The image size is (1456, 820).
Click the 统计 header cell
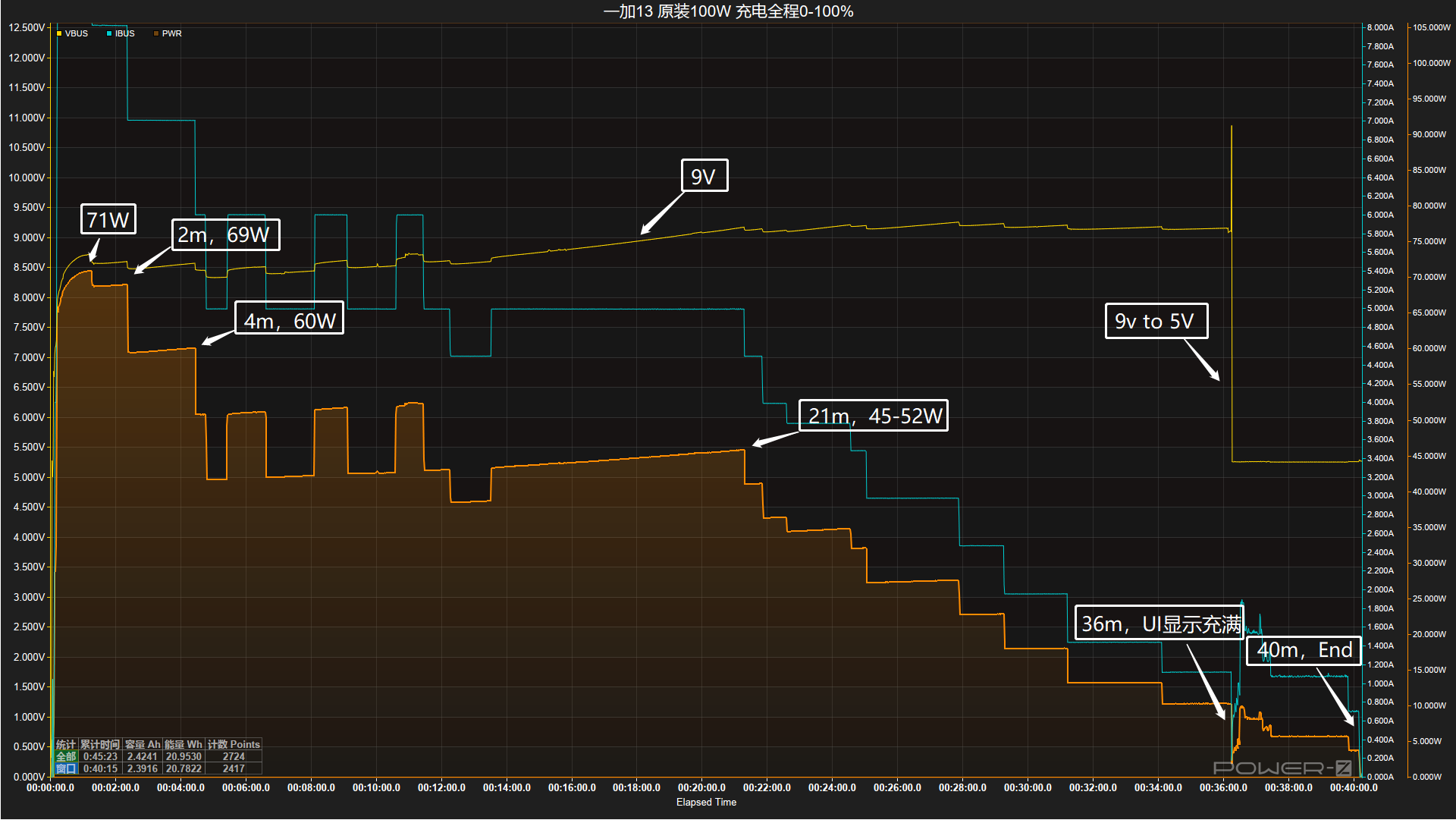(66, 745)
